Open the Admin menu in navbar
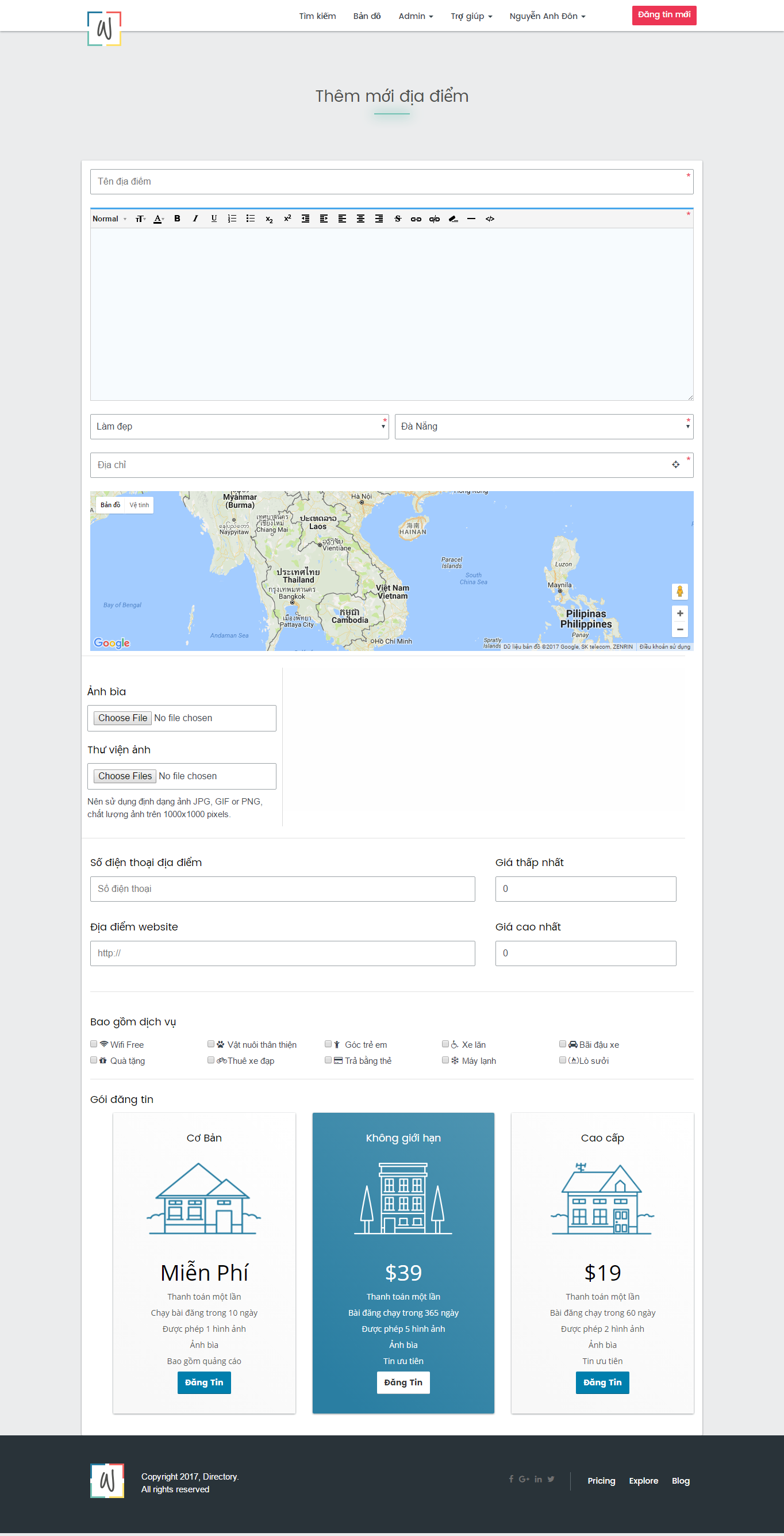The width and height of the screenshot is (784, 1536). [x=416, y=16]
